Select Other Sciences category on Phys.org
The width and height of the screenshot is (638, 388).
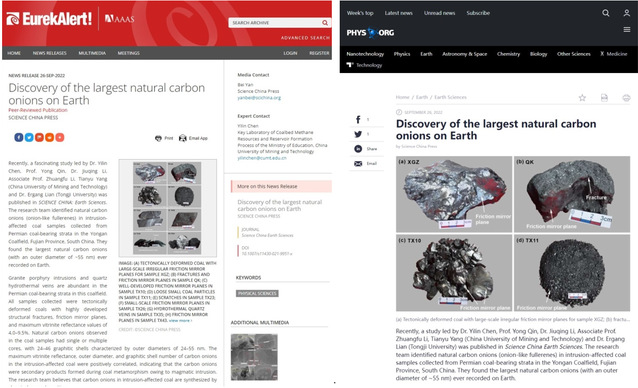(x=574, y=54)
